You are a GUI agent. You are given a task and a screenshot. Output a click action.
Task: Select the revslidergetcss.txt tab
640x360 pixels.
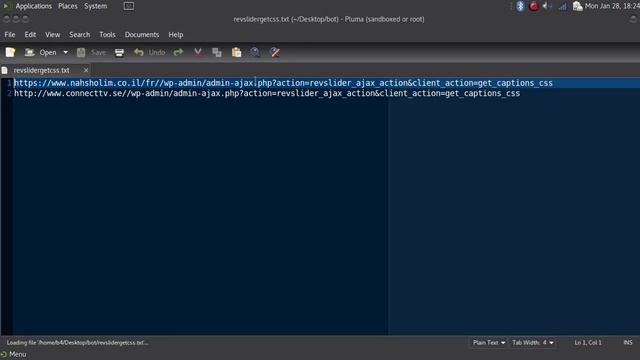click(41, 70)
